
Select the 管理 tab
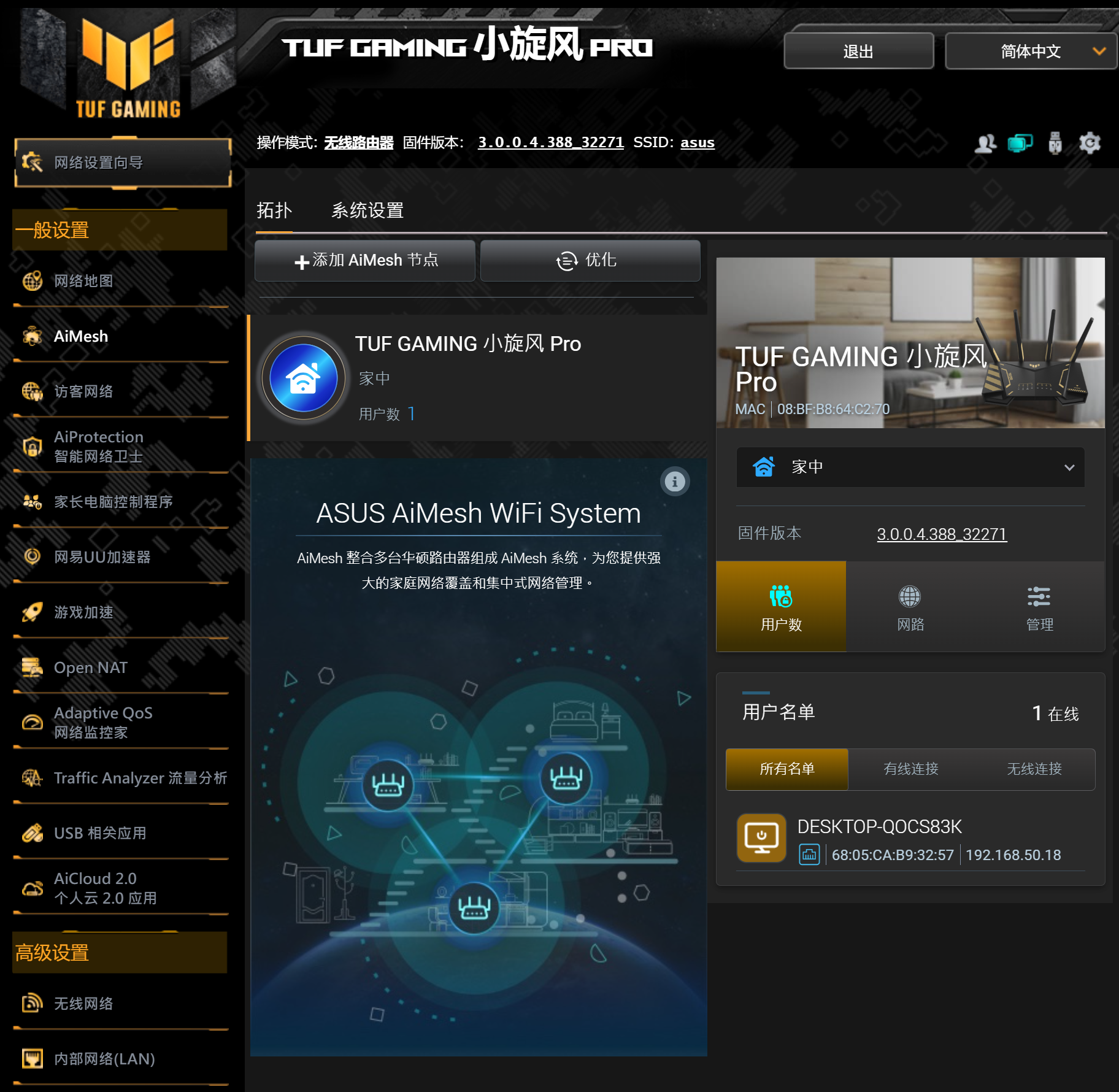click(x=1040, y=606)
